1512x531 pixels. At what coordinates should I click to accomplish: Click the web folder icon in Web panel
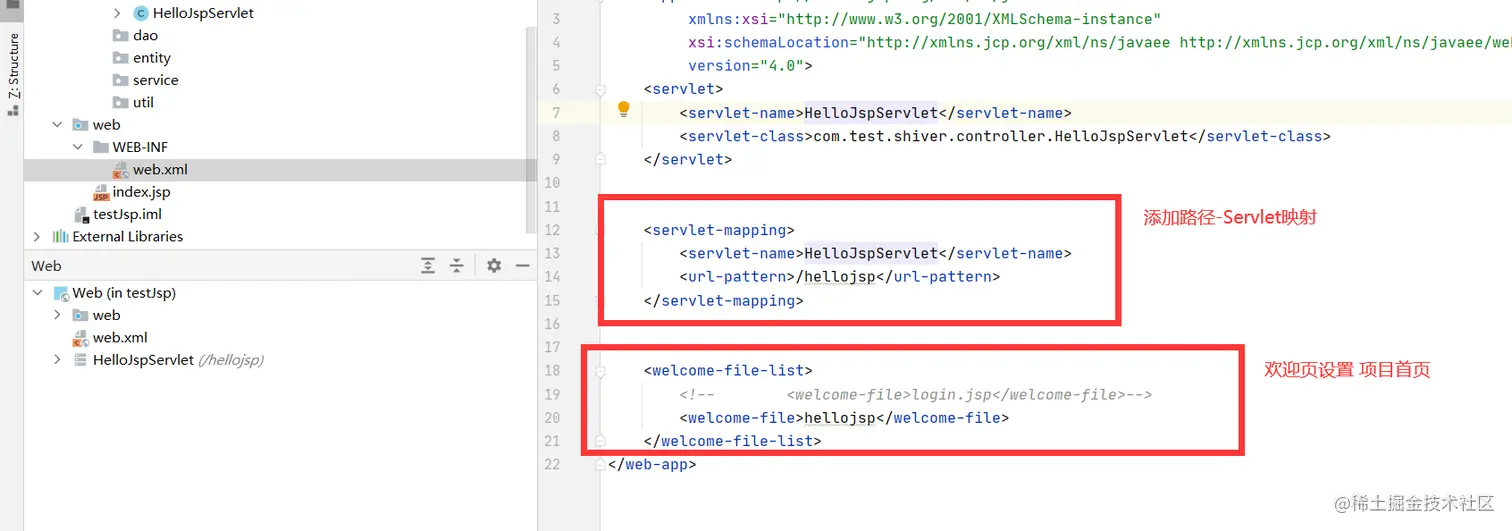click(x=80, y=315)
